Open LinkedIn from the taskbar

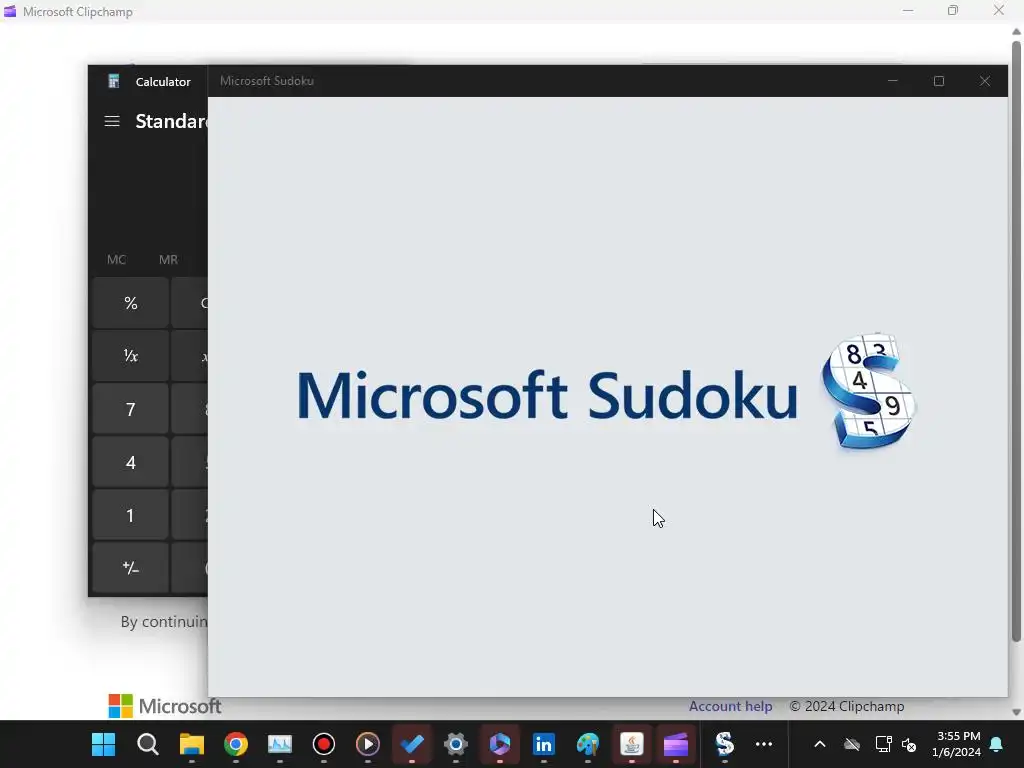click(544, 744)
